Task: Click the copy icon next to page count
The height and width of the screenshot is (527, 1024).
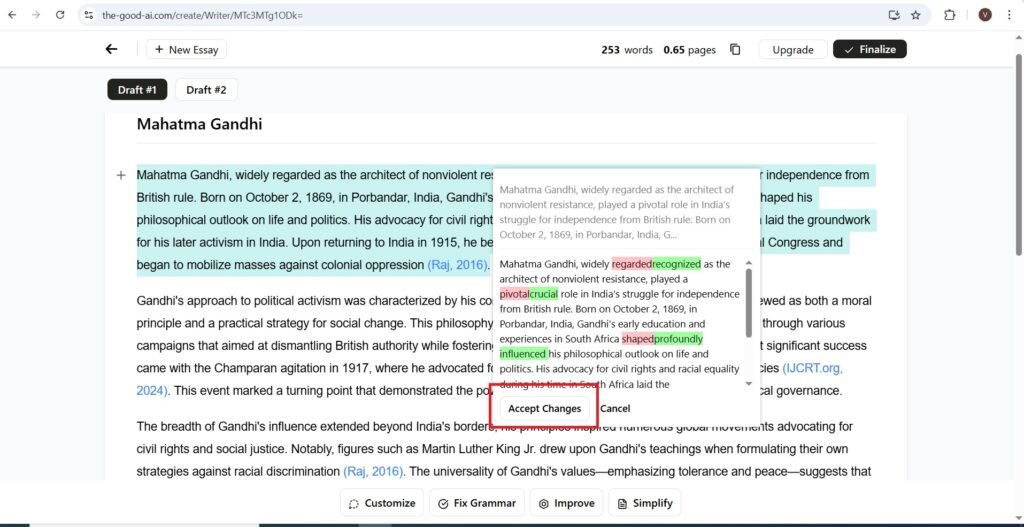Action: click(735, 50)
